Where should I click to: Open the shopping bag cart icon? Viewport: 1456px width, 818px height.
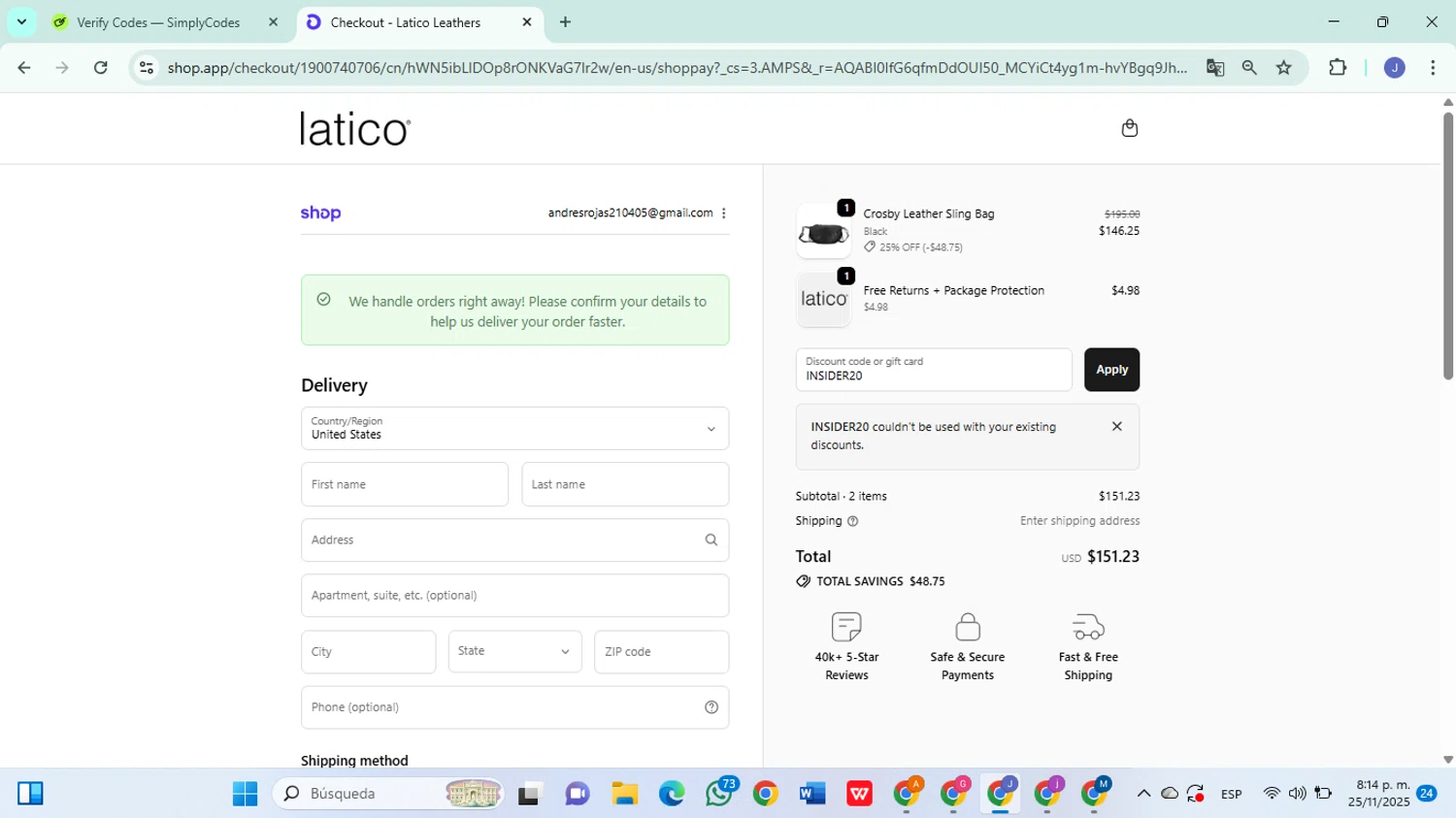click(x=1129, y=128)
